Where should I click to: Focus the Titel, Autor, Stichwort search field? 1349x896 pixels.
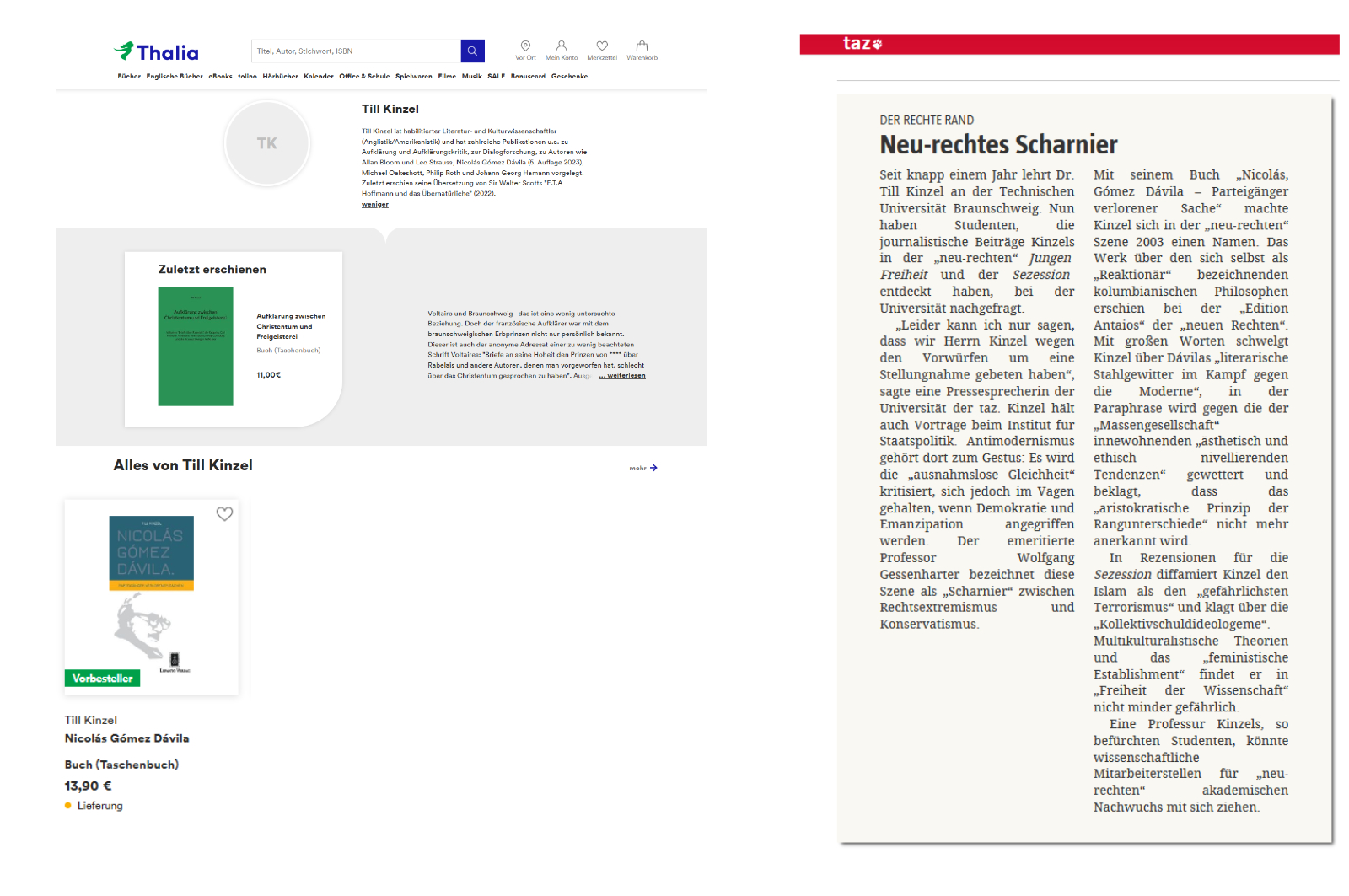pyautogui.click(x=356, y=51)
